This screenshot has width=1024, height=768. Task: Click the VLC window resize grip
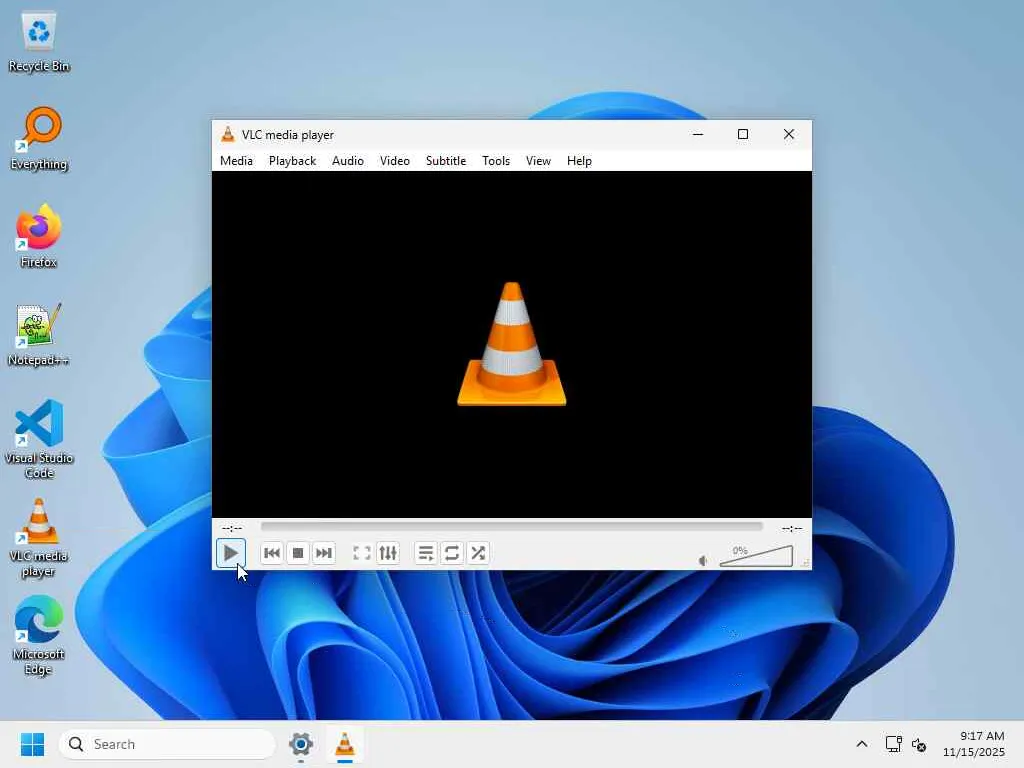click(x=805, y=563)
